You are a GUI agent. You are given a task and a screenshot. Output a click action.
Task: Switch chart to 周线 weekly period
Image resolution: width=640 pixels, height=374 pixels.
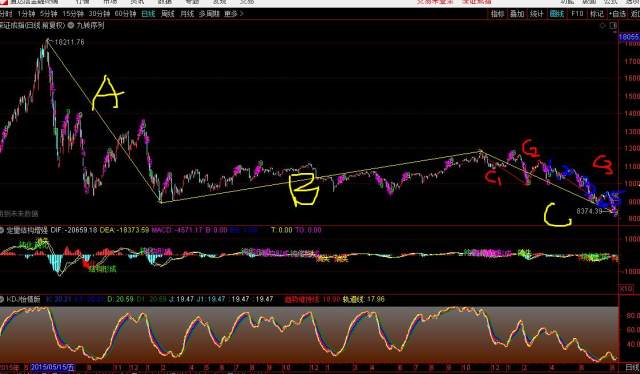click(168, 14)
